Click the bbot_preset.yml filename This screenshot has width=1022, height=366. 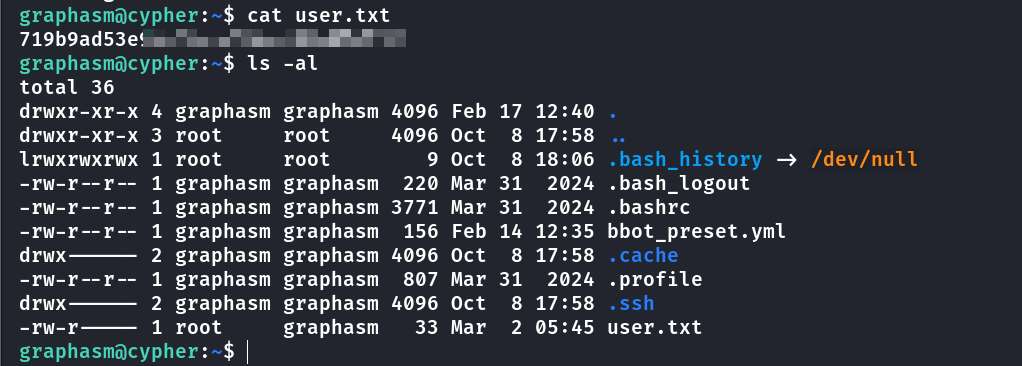click(696, 232)
